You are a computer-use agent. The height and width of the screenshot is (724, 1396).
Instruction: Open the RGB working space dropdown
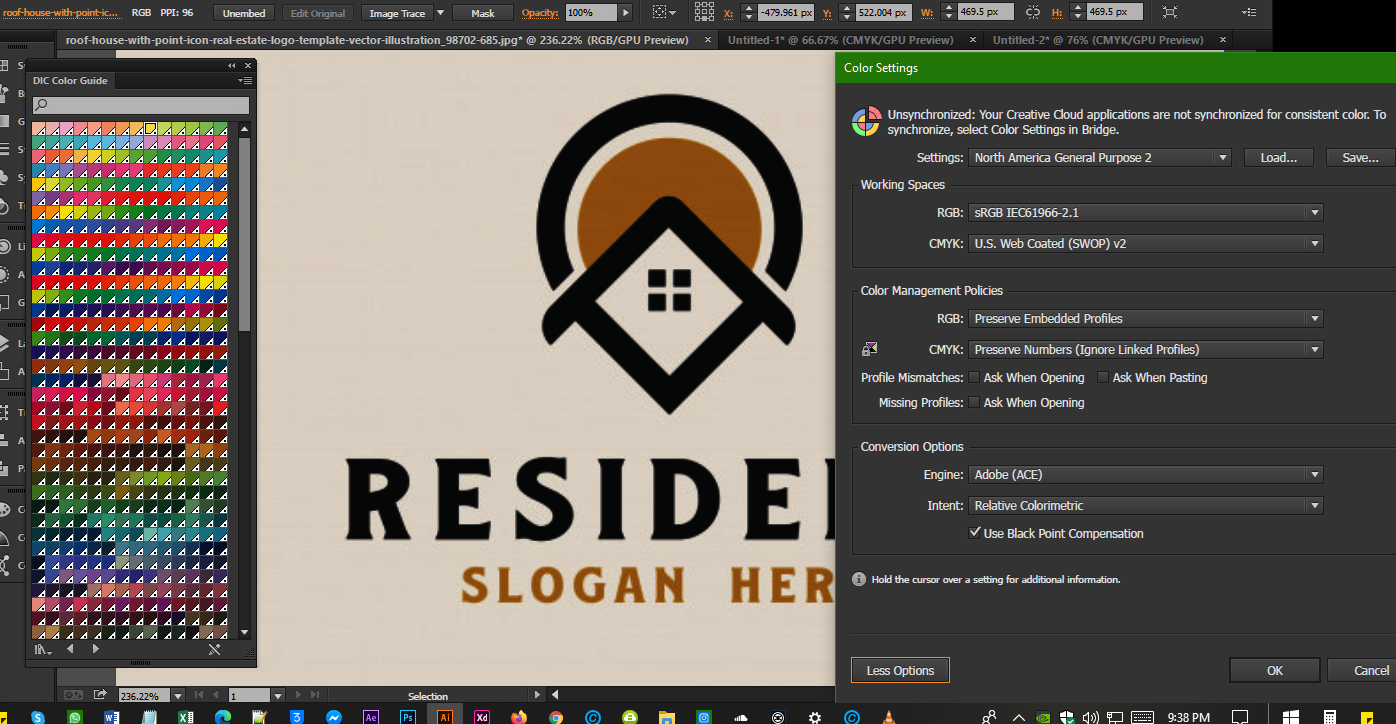tap(1146, 212)
